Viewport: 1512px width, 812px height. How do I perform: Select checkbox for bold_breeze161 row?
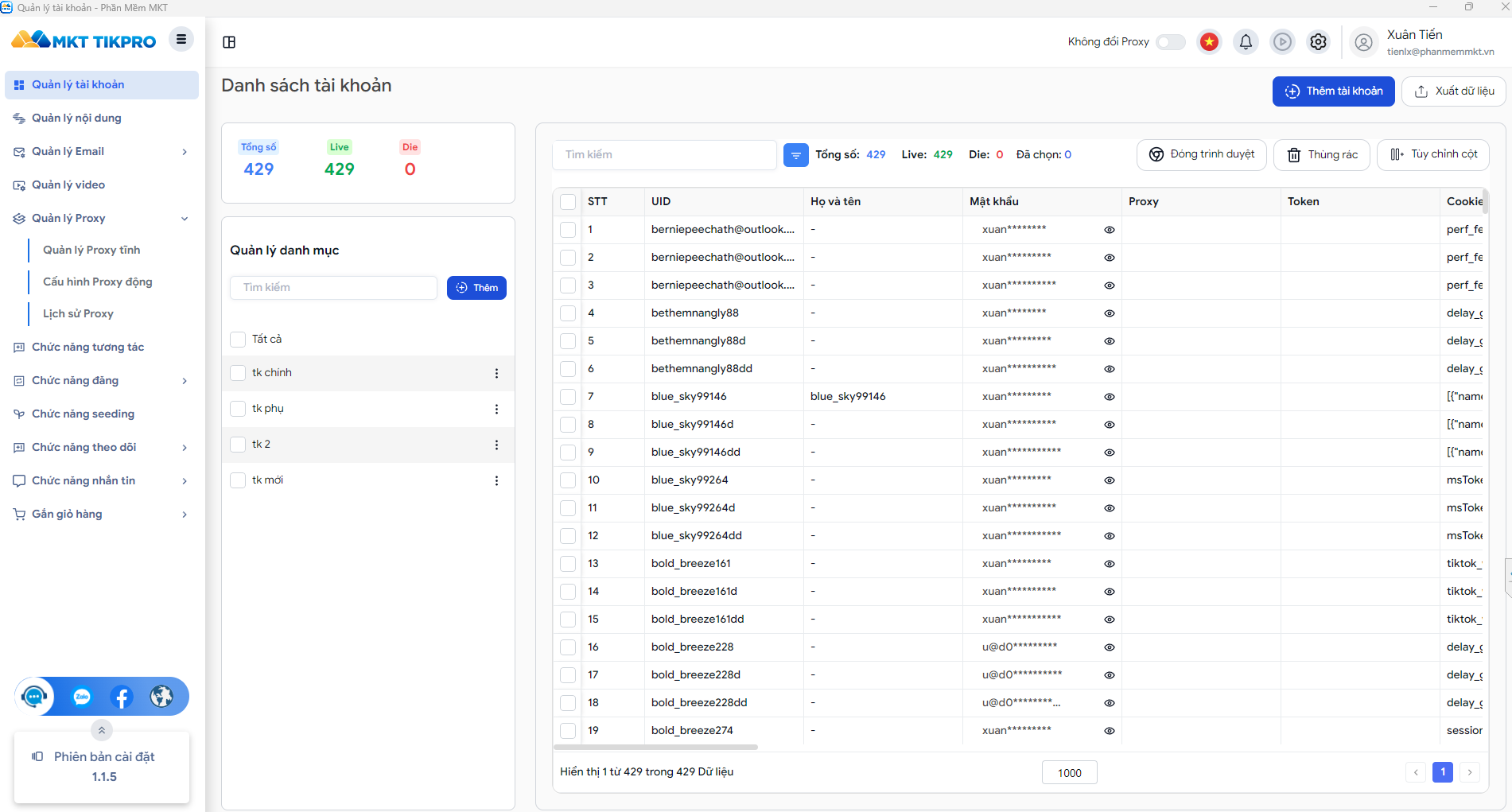tap(568, 564)
